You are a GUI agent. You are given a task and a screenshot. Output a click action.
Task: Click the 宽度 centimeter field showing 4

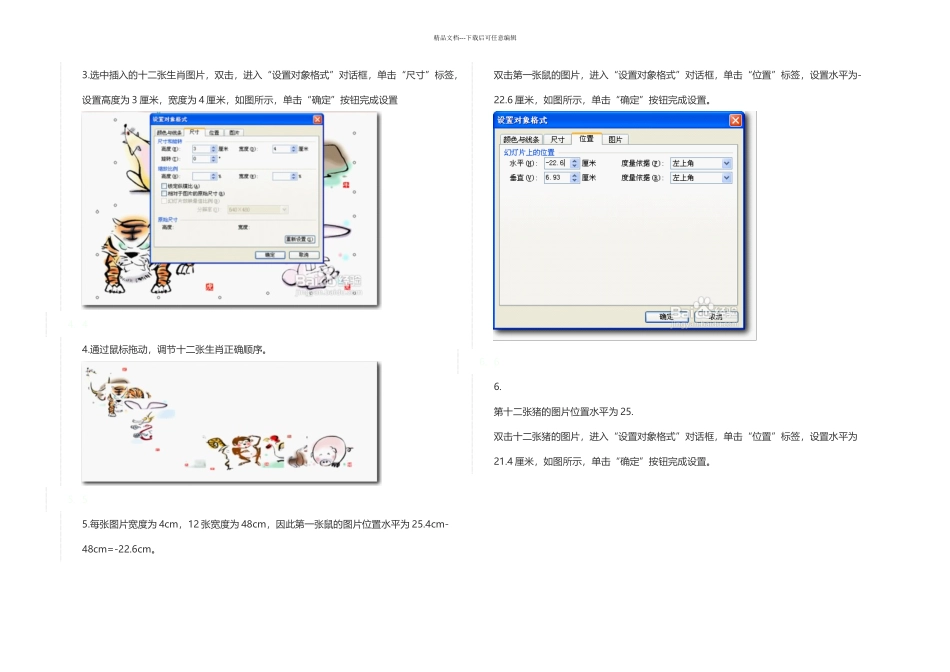[282, 149]
